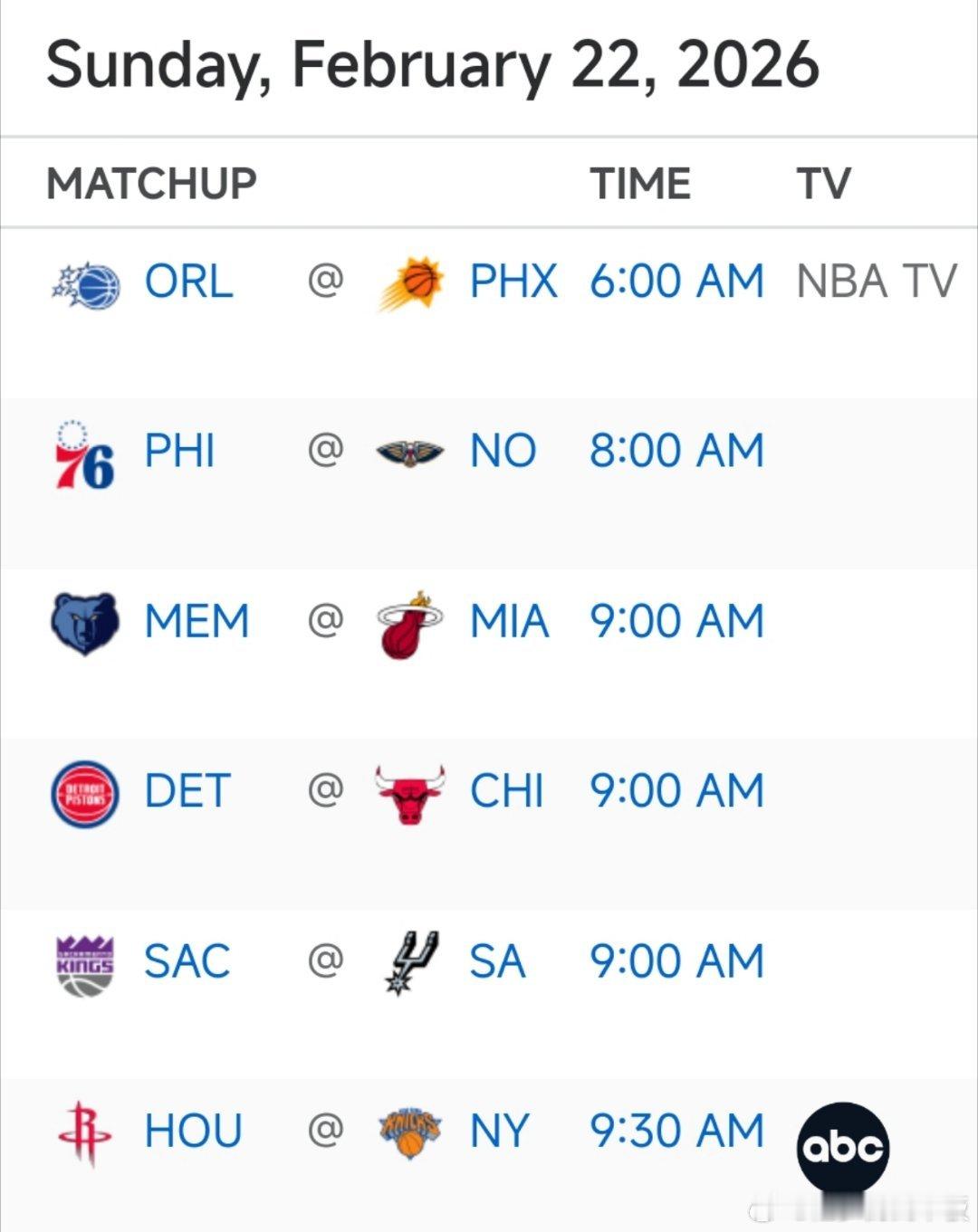
Task: Select the Philadelphia 76ers logo
Action: click(x=84, y=454)
